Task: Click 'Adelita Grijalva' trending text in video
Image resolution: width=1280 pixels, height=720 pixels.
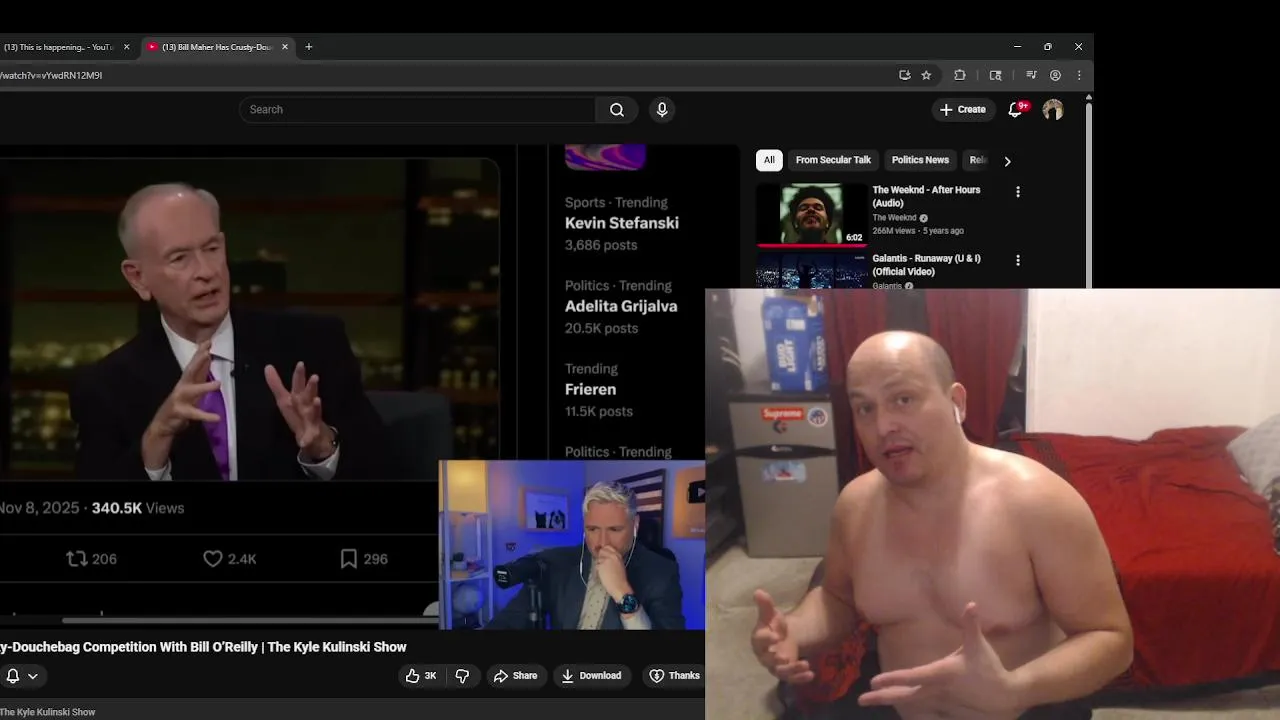Action: coord(621,306)
